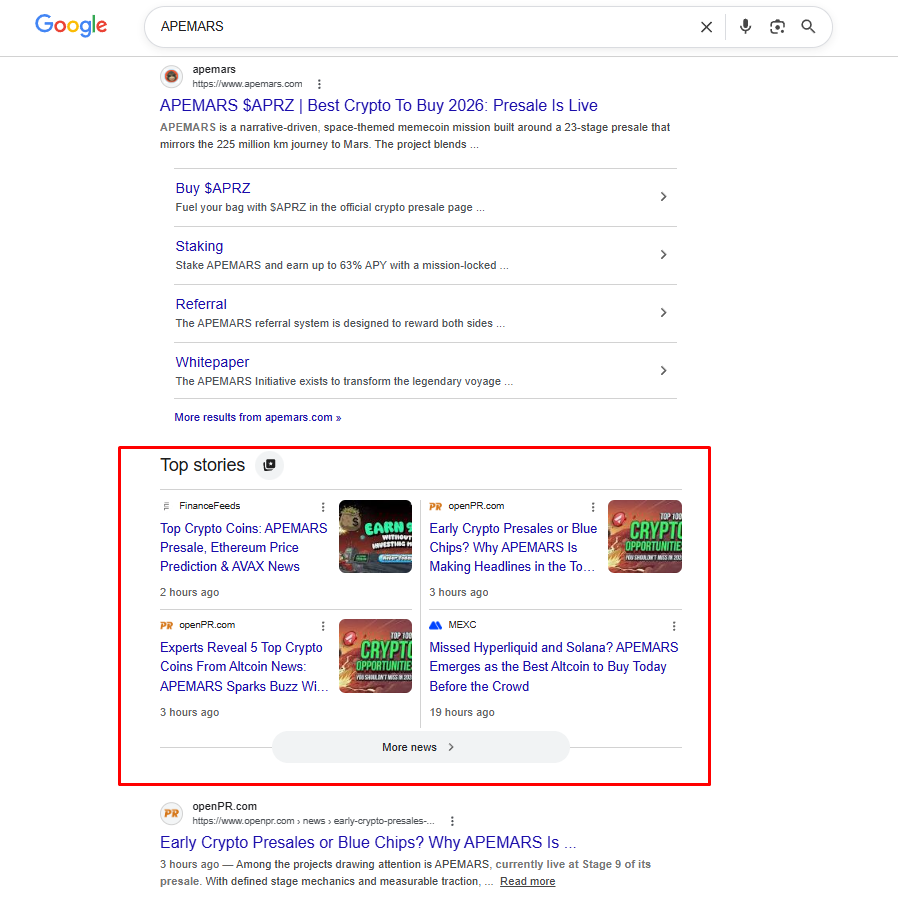Open the Buy $APRZ sitelink
898x907 pixels.
click(x=213, y=188)
